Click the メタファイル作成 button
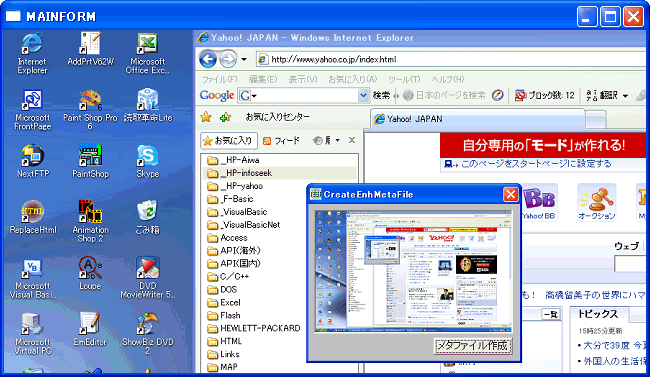Image resolution: width=650 pixels, height=377 pixels. click(x=473, y=345)
